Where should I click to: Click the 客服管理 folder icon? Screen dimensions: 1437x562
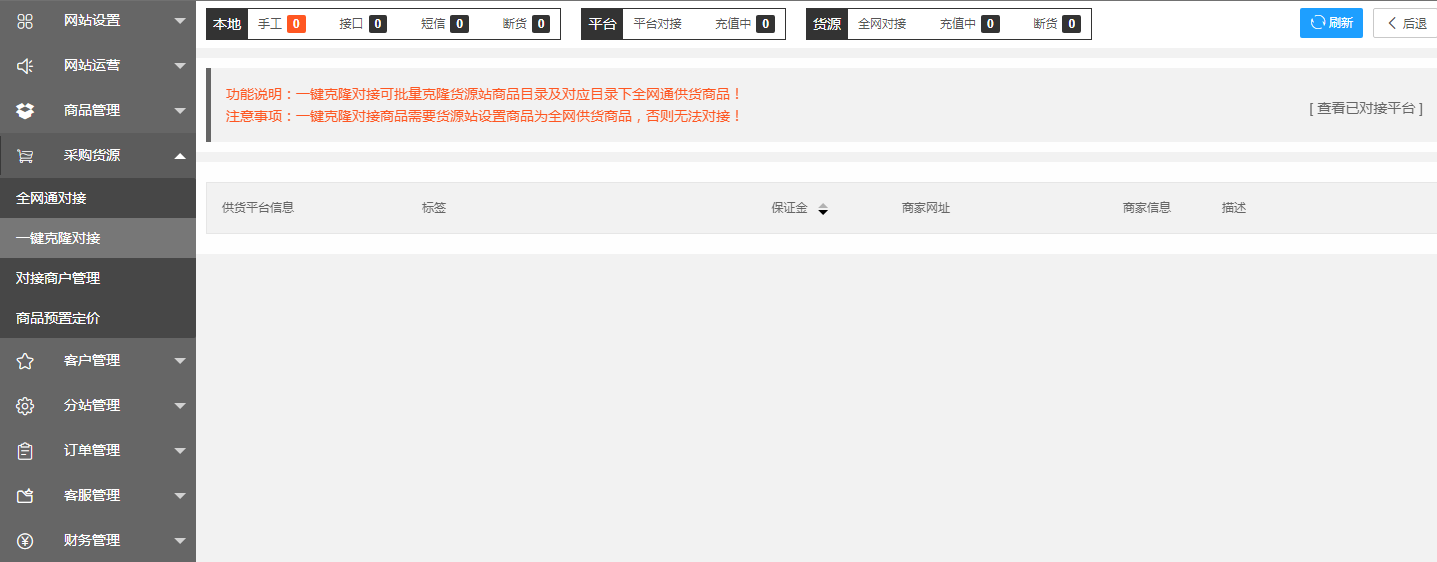[x=25, y=496]
